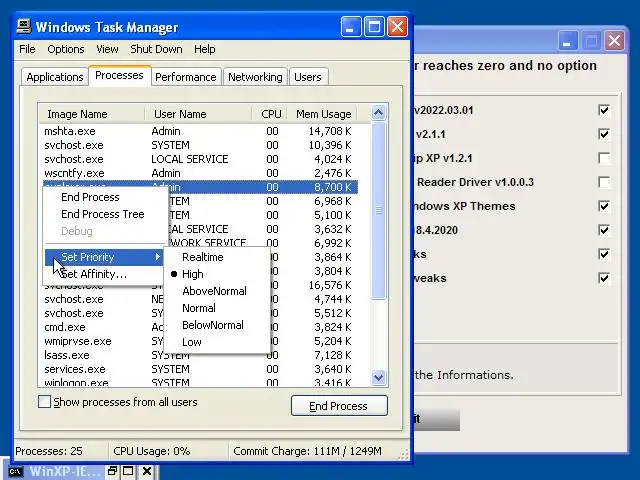Select the cmd.exe process row
640x480 pixels.
200,327
